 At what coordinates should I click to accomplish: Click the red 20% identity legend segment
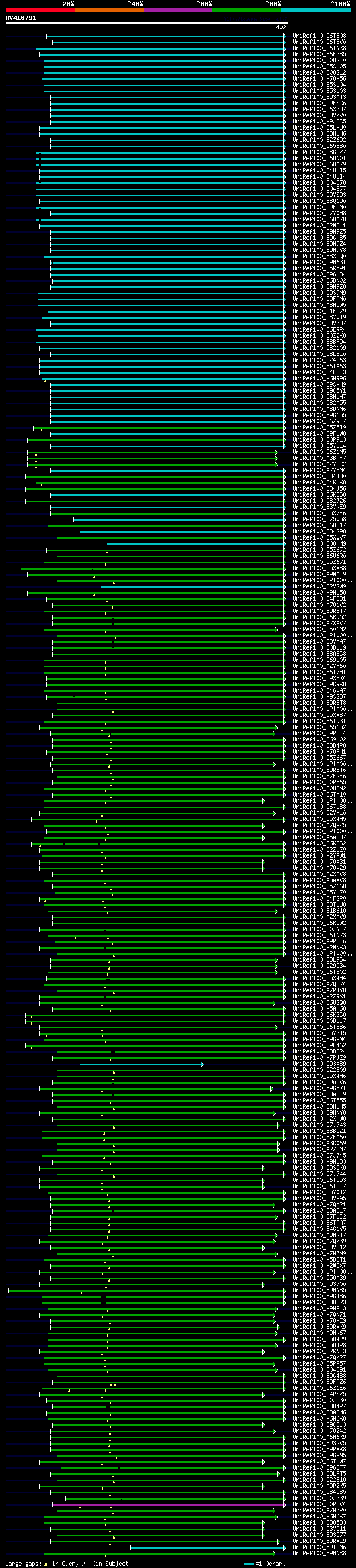(x=39, y=10)
